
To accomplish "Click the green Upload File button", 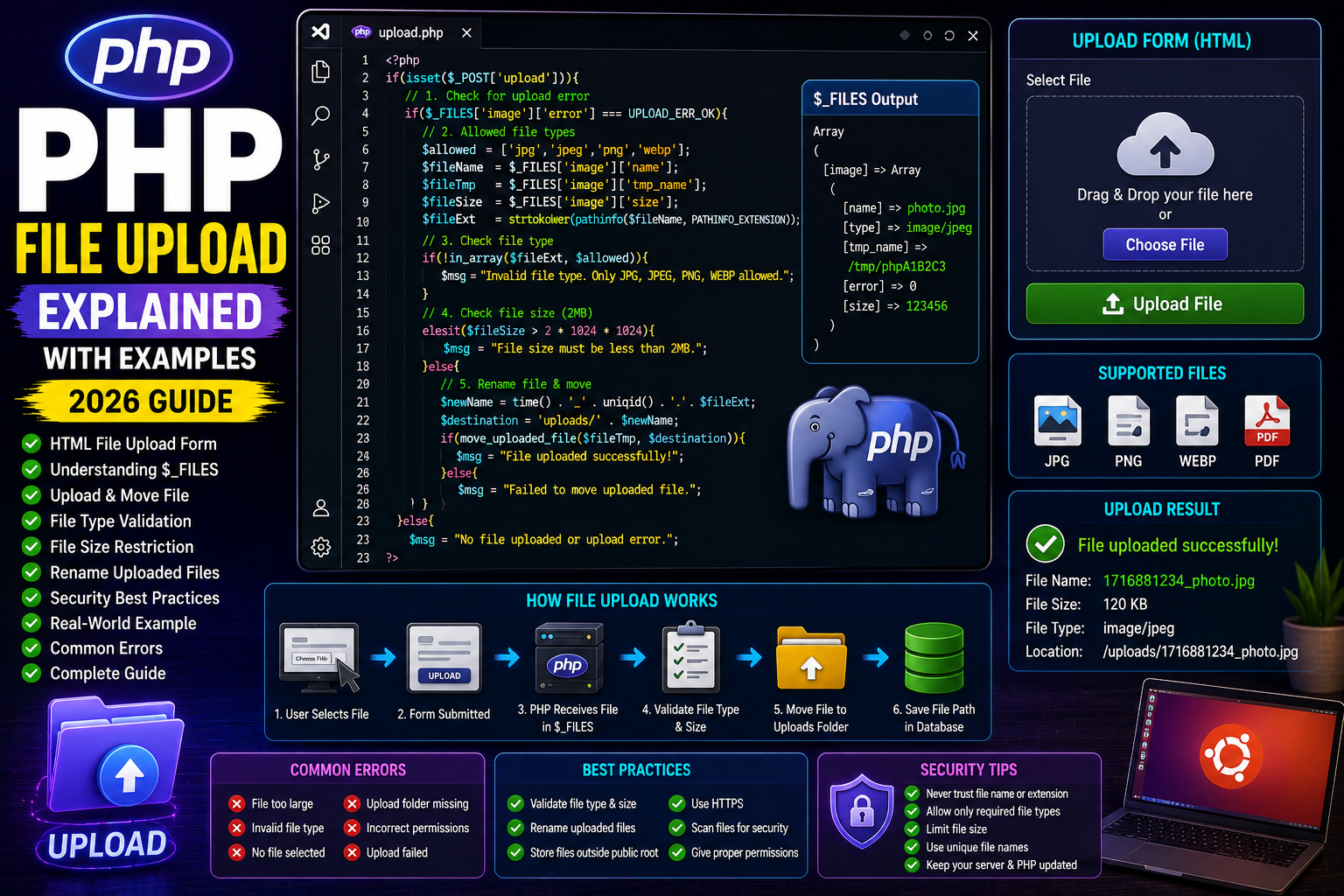I will coord(1165,304).
